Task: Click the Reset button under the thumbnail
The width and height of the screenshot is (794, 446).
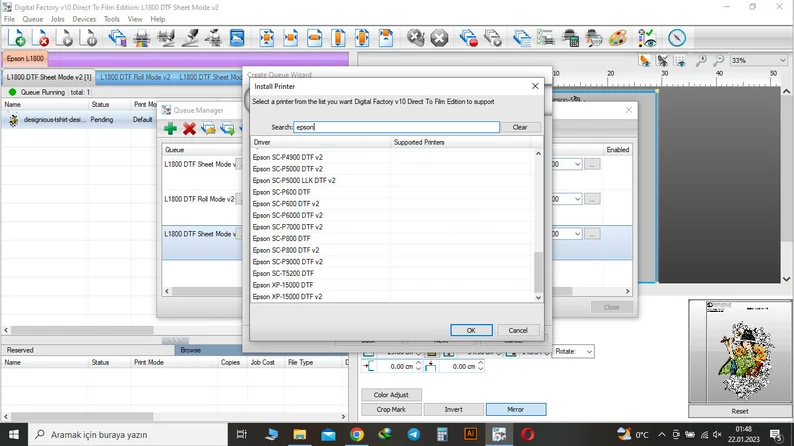Action: [x=739, y=411]
